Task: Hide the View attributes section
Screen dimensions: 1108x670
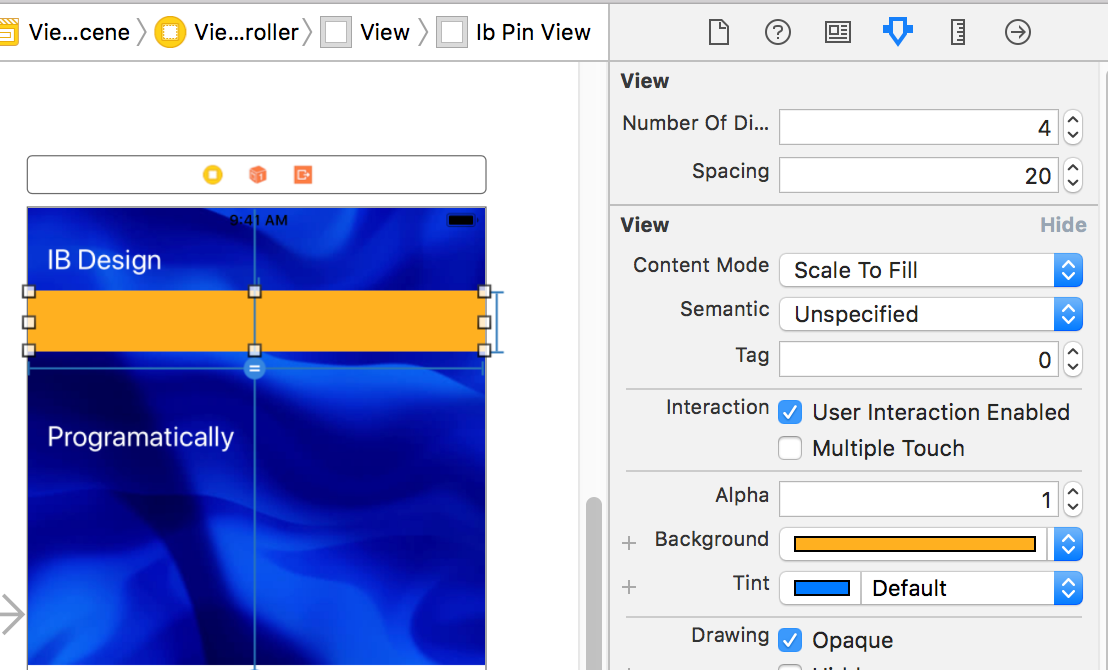Action: click(1063, 225)
